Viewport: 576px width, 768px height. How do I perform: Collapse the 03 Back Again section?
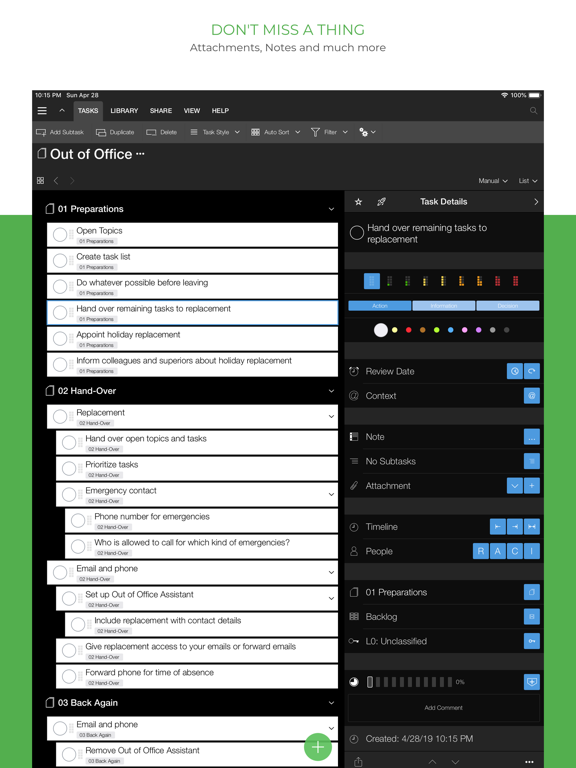332,703
